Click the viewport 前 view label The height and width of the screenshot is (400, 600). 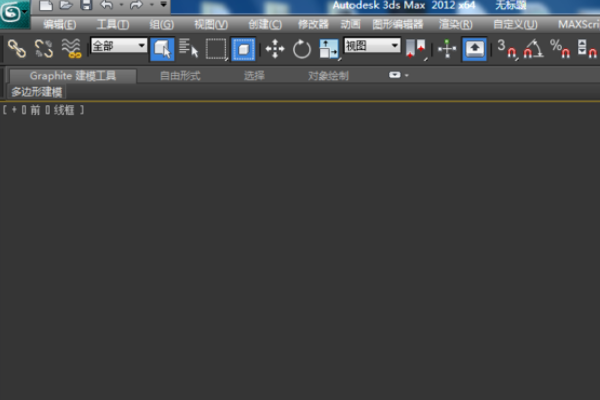pos(35,110)
